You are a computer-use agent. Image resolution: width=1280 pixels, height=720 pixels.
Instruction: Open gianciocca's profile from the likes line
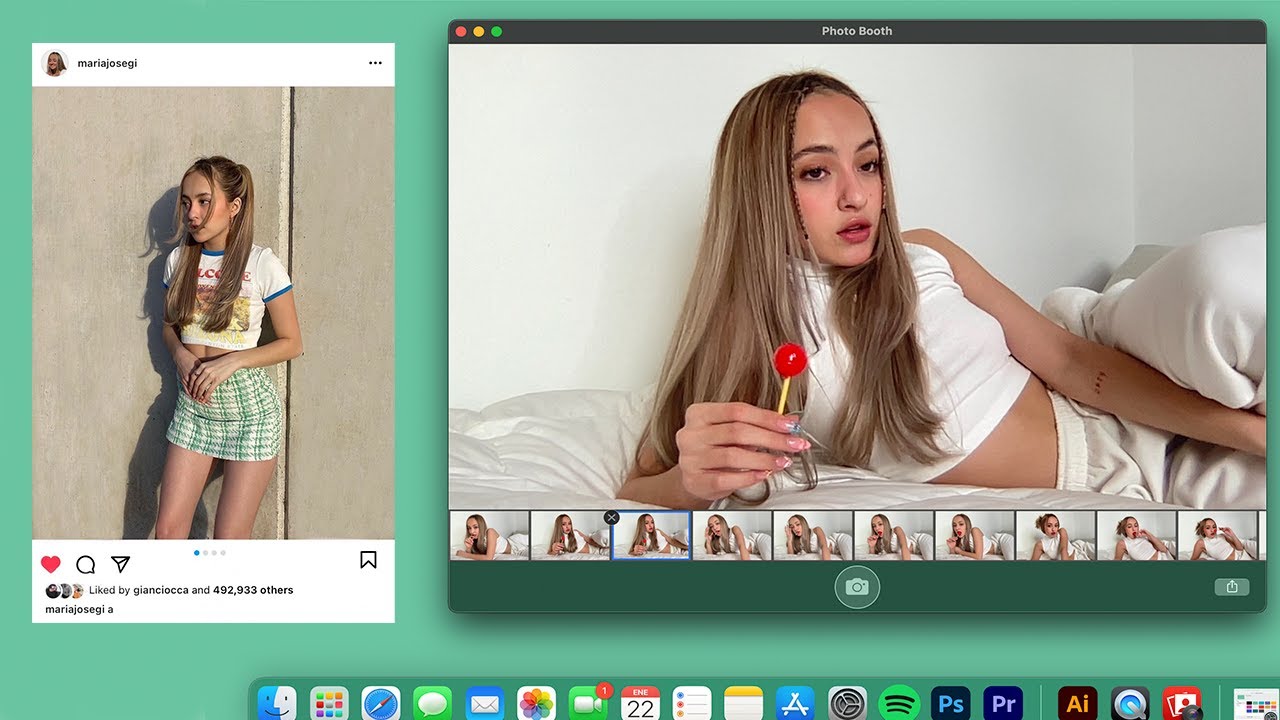pos(162,590)
